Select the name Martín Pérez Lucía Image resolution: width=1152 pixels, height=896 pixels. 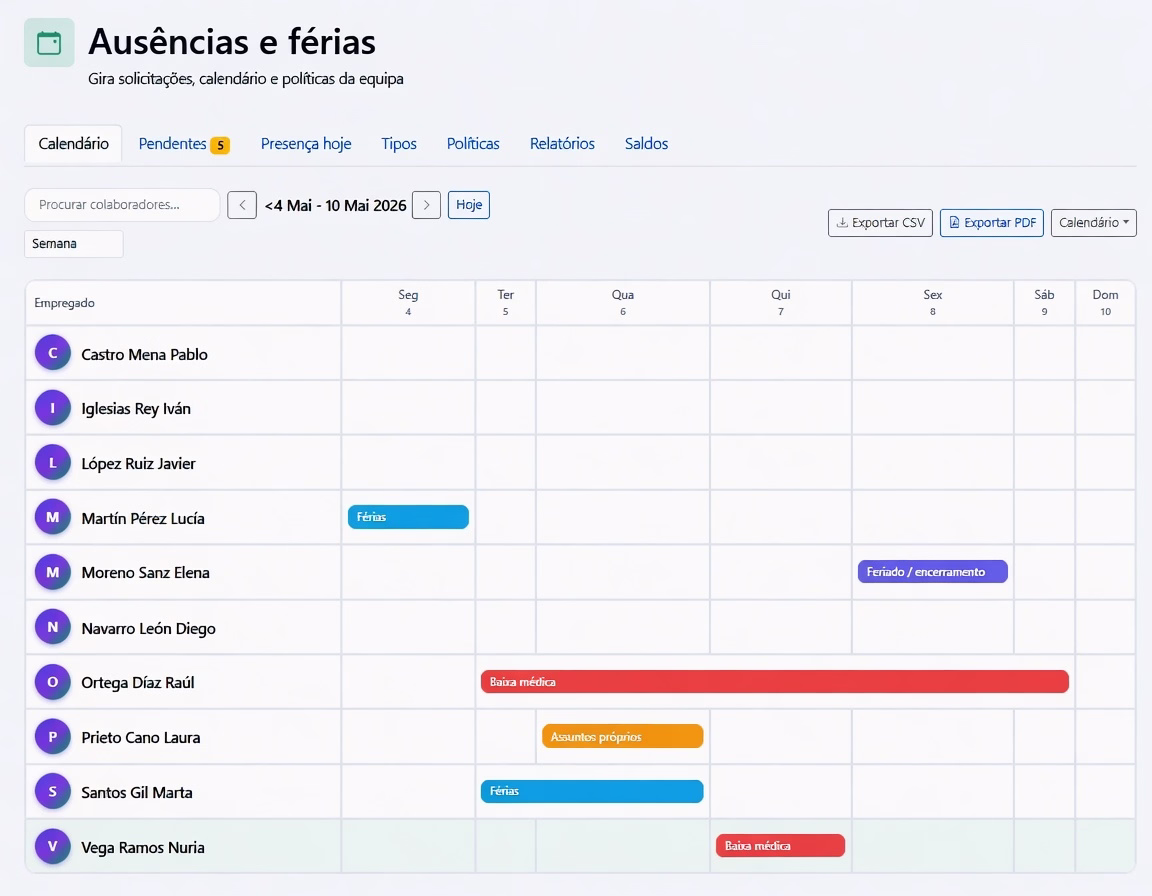(x=143, y=519)
